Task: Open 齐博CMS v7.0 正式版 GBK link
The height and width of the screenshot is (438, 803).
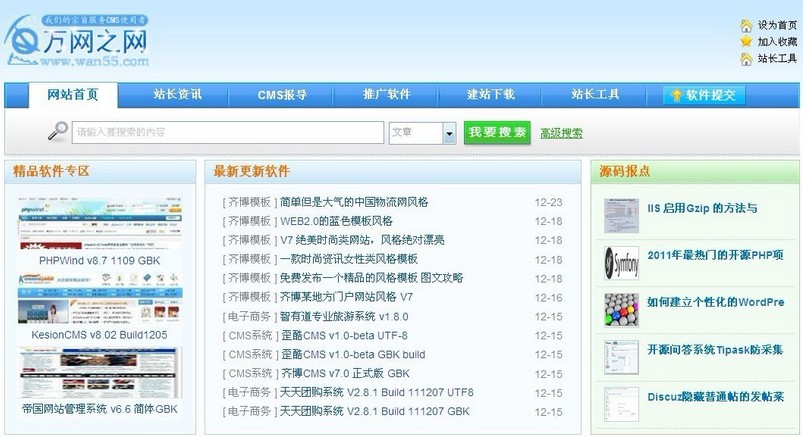Action: (345, 373)
